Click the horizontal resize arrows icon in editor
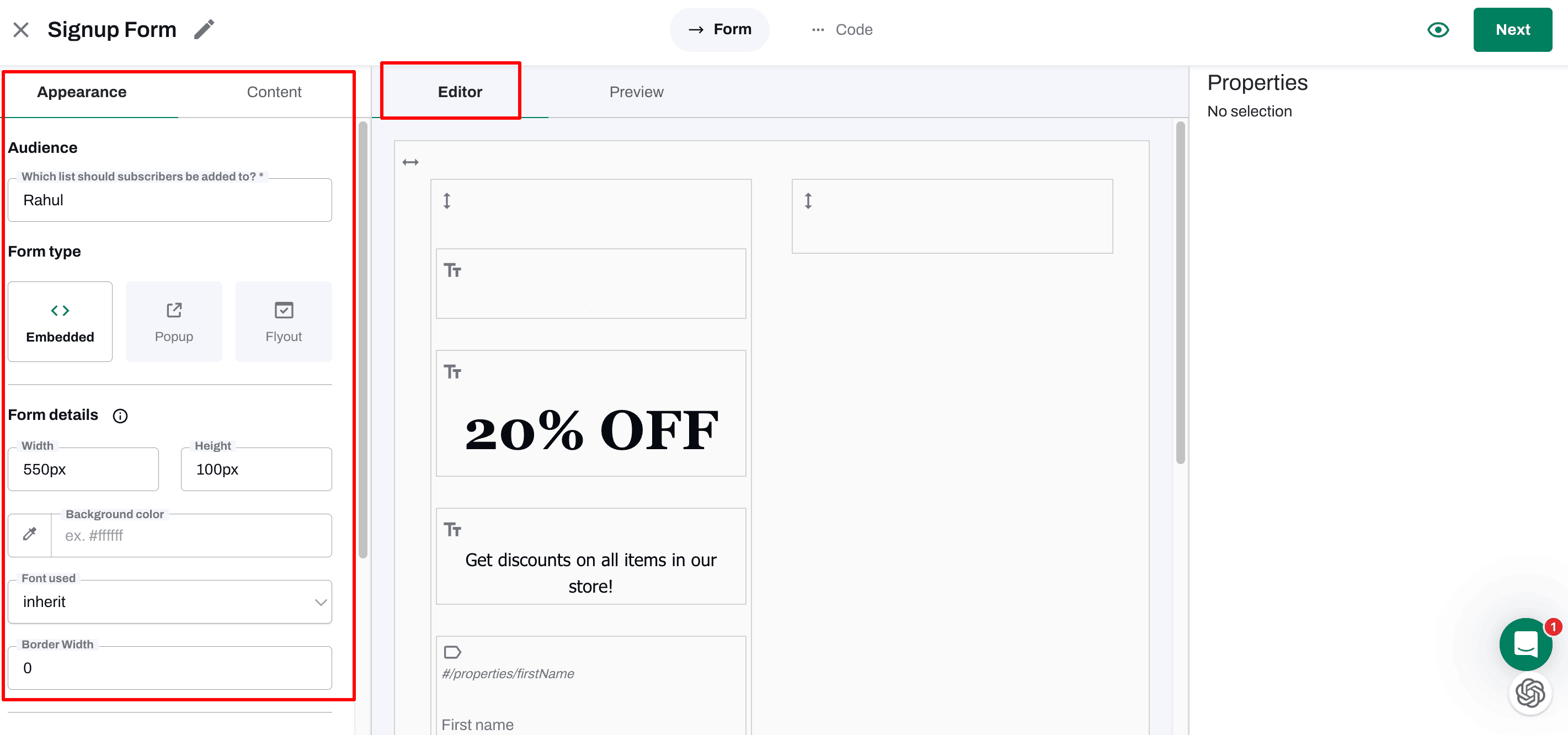This screenshot has height=735, width=1568. click(410, 162)
